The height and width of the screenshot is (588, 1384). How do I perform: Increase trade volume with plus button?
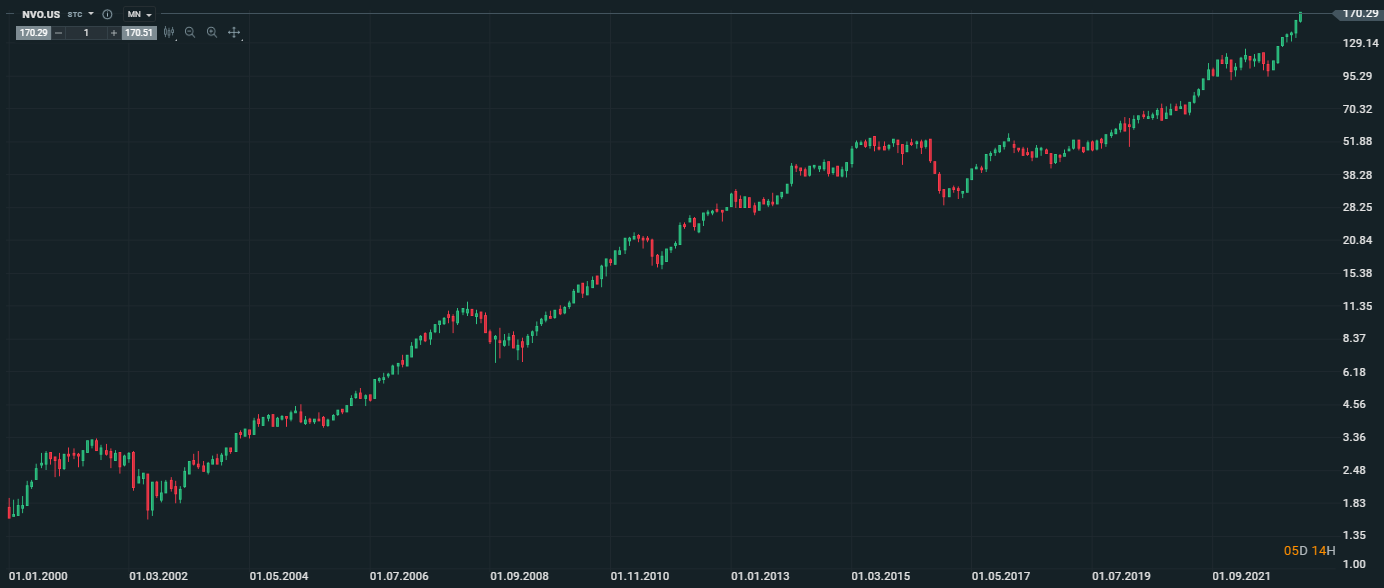(x=113, y=33)
